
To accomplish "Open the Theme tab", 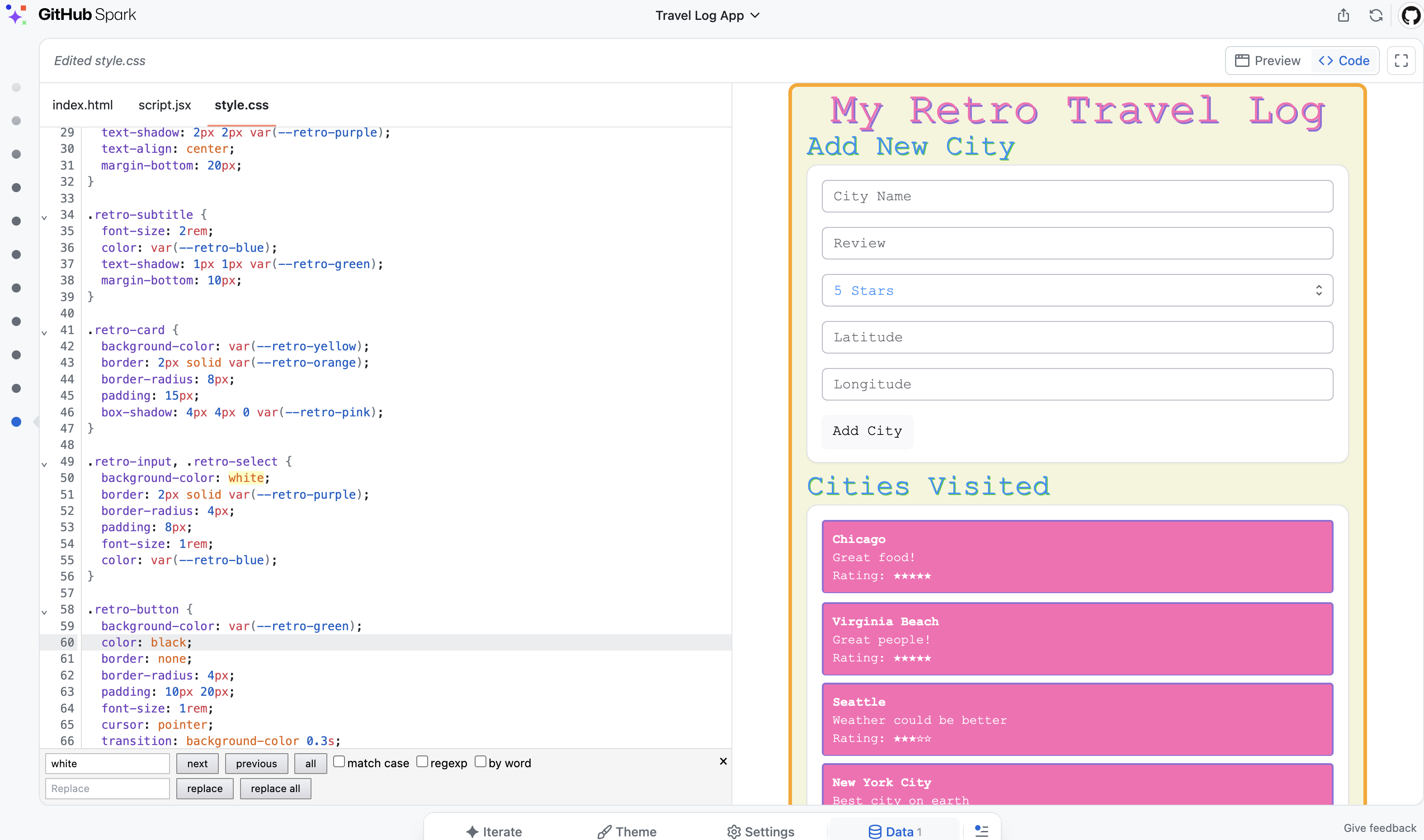I will [x=627, y=831].
